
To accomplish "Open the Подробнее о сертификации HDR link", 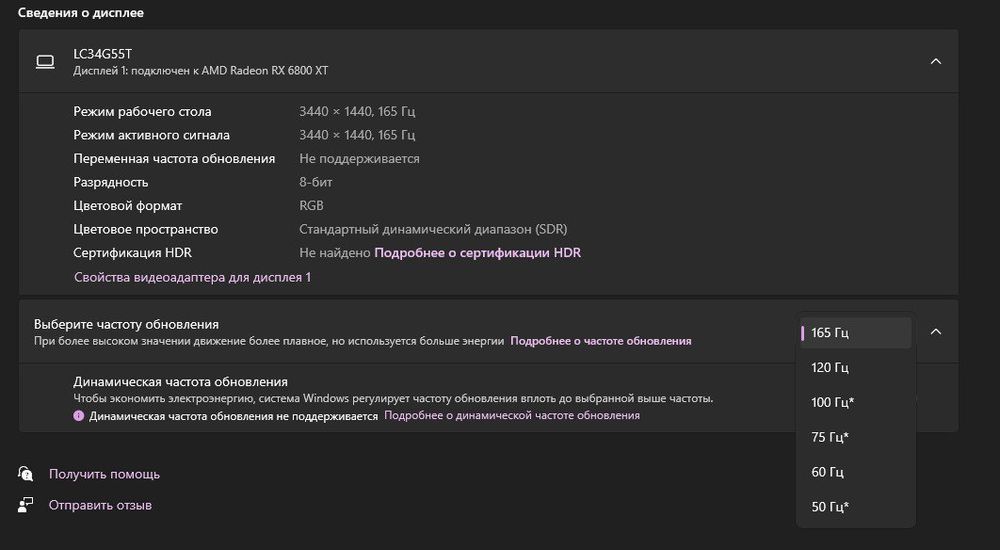I will tap(477, 253).
